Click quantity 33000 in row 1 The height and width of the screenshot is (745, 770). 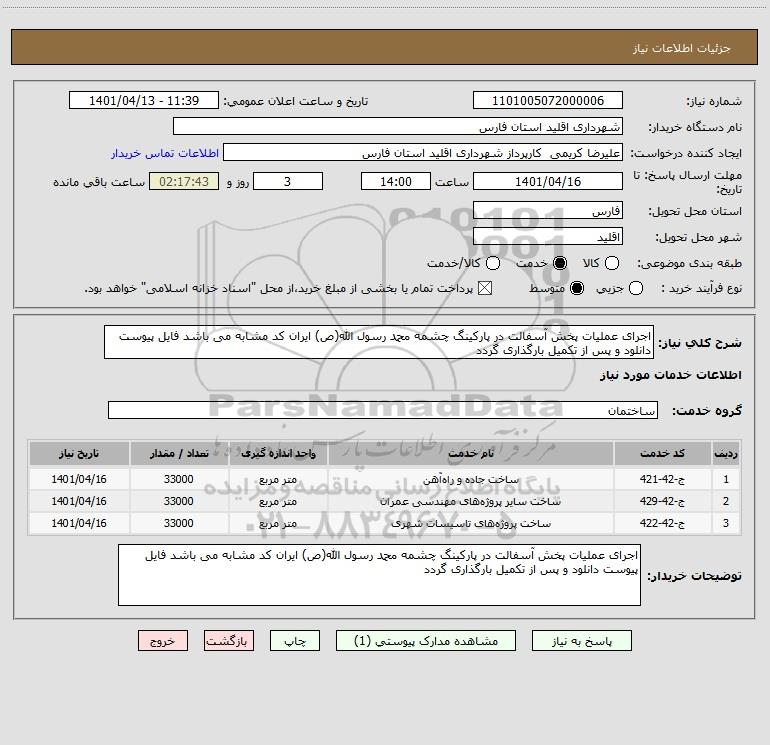coord(179,479)
